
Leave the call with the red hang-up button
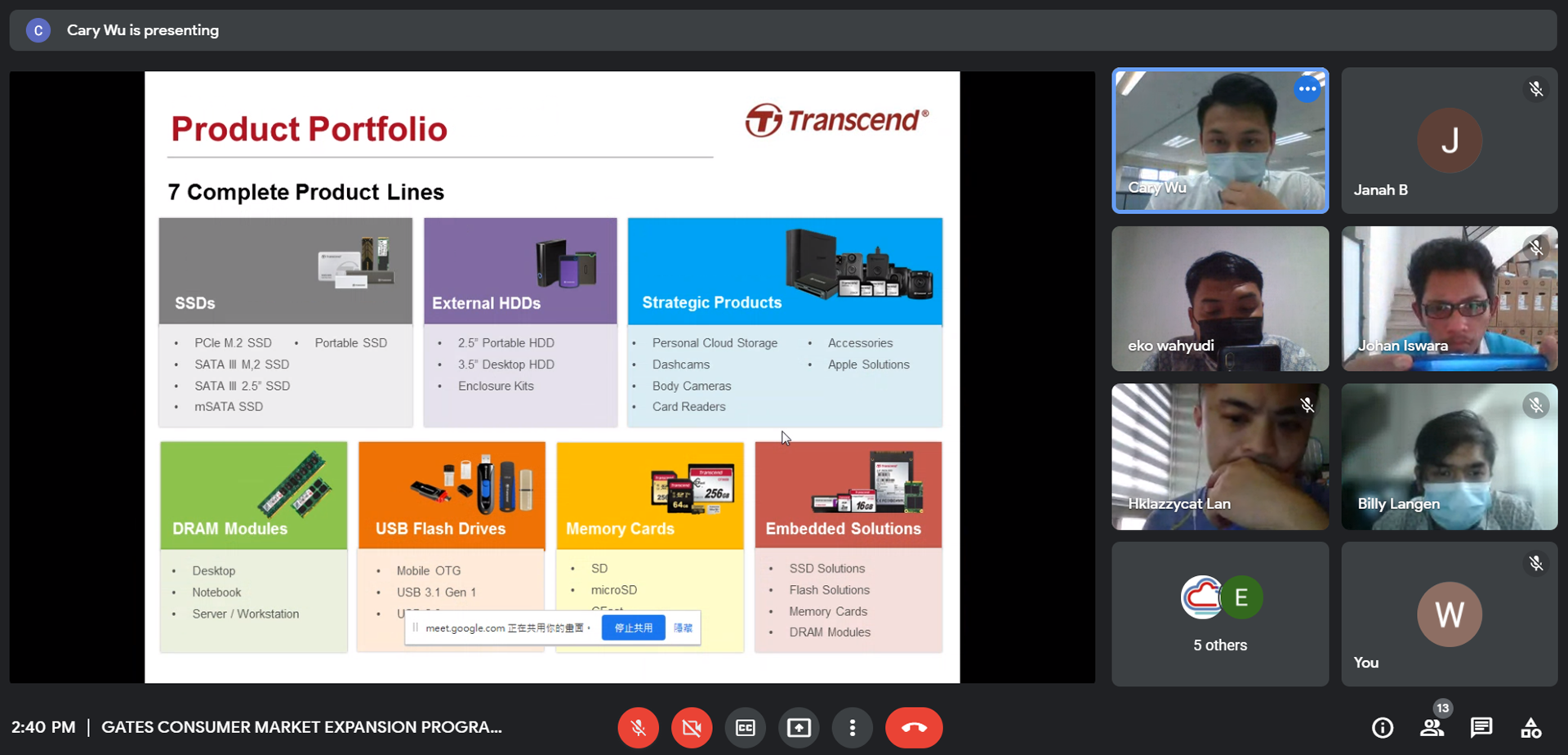[914, 727]
